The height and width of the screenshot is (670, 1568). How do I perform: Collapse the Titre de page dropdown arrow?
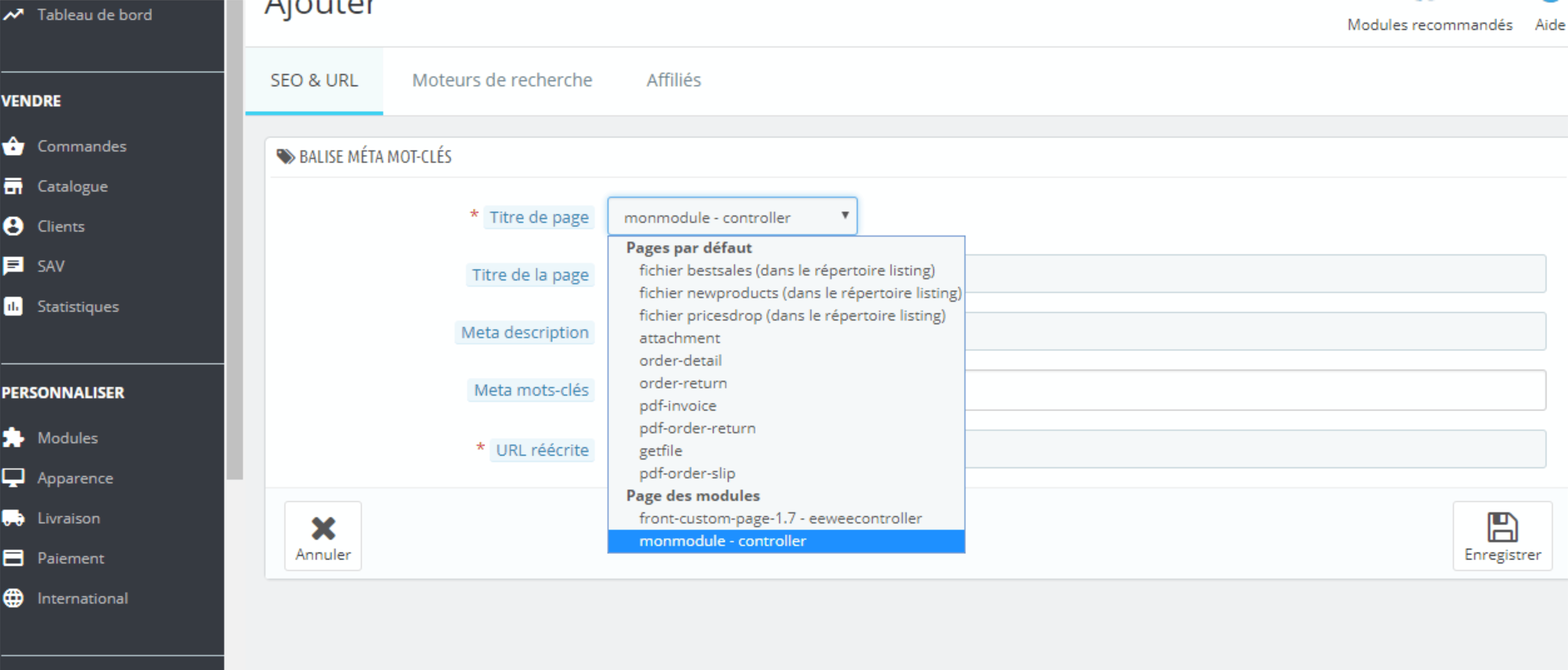[845, 216]
